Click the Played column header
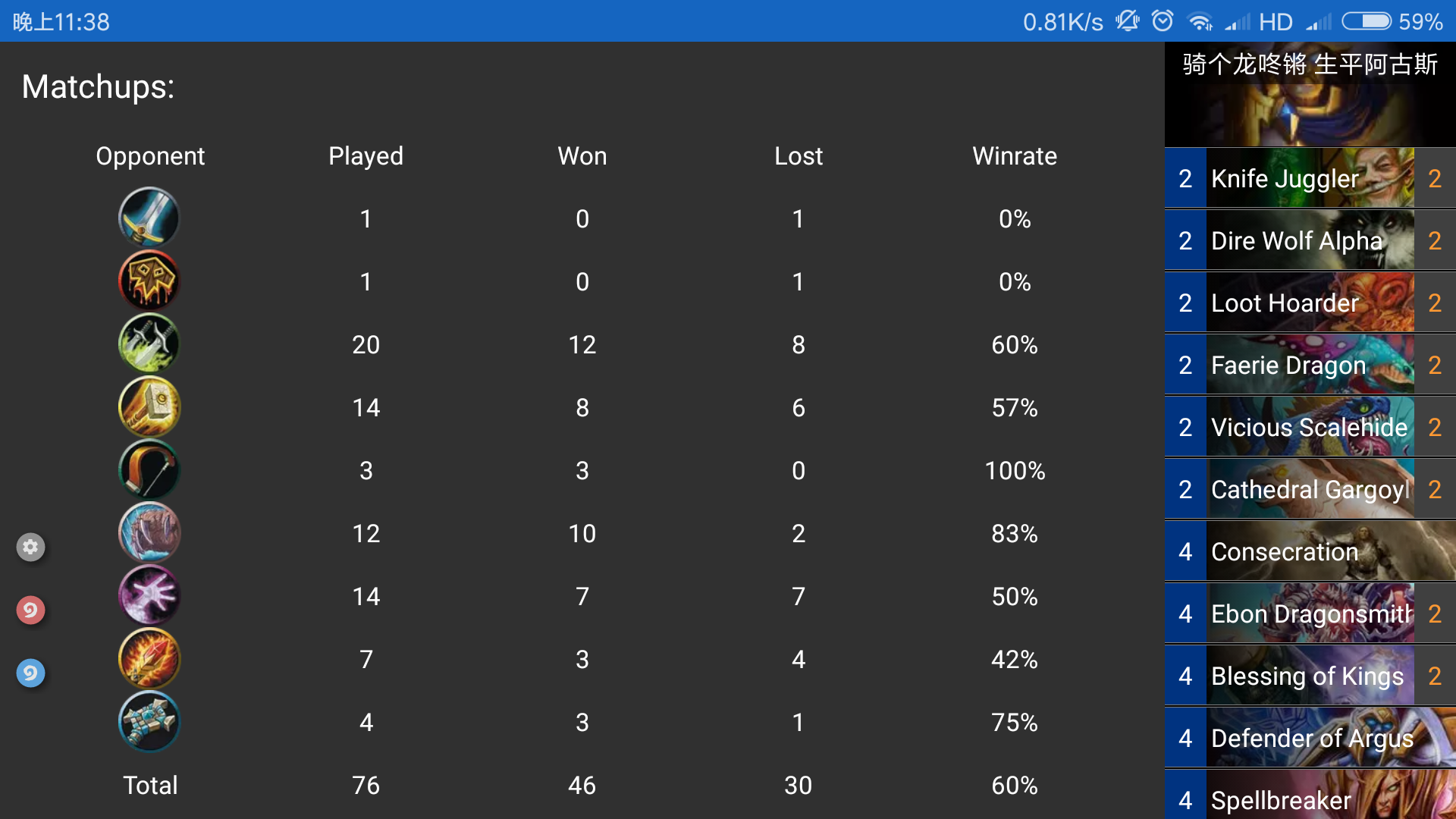The image size is (1456, 819). pyautogui.click(x=366, y=156)
